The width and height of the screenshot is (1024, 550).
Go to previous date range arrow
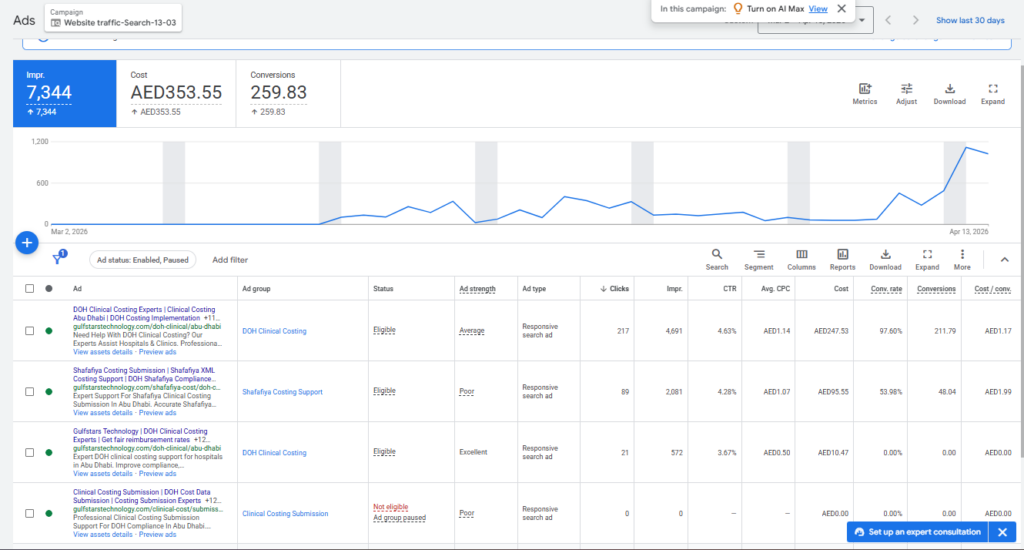click(x=888, y=20)
